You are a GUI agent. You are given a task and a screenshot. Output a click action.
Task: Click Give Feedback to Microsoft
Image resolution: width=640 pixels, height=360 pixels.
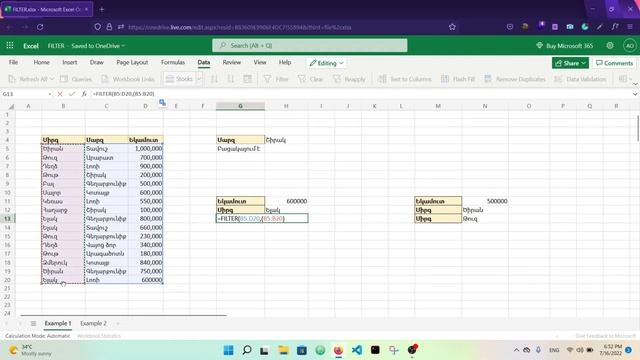click(606, 336)
